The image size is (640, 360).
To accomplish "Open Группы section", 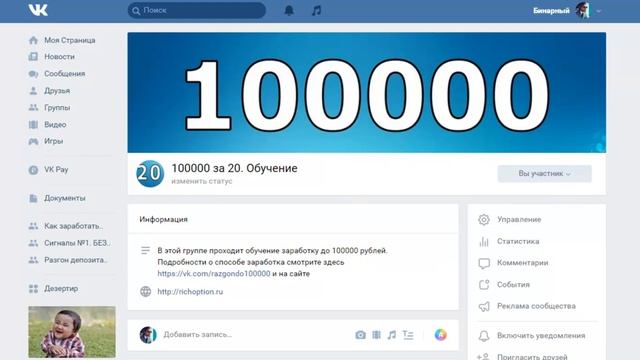I will 57,107.
